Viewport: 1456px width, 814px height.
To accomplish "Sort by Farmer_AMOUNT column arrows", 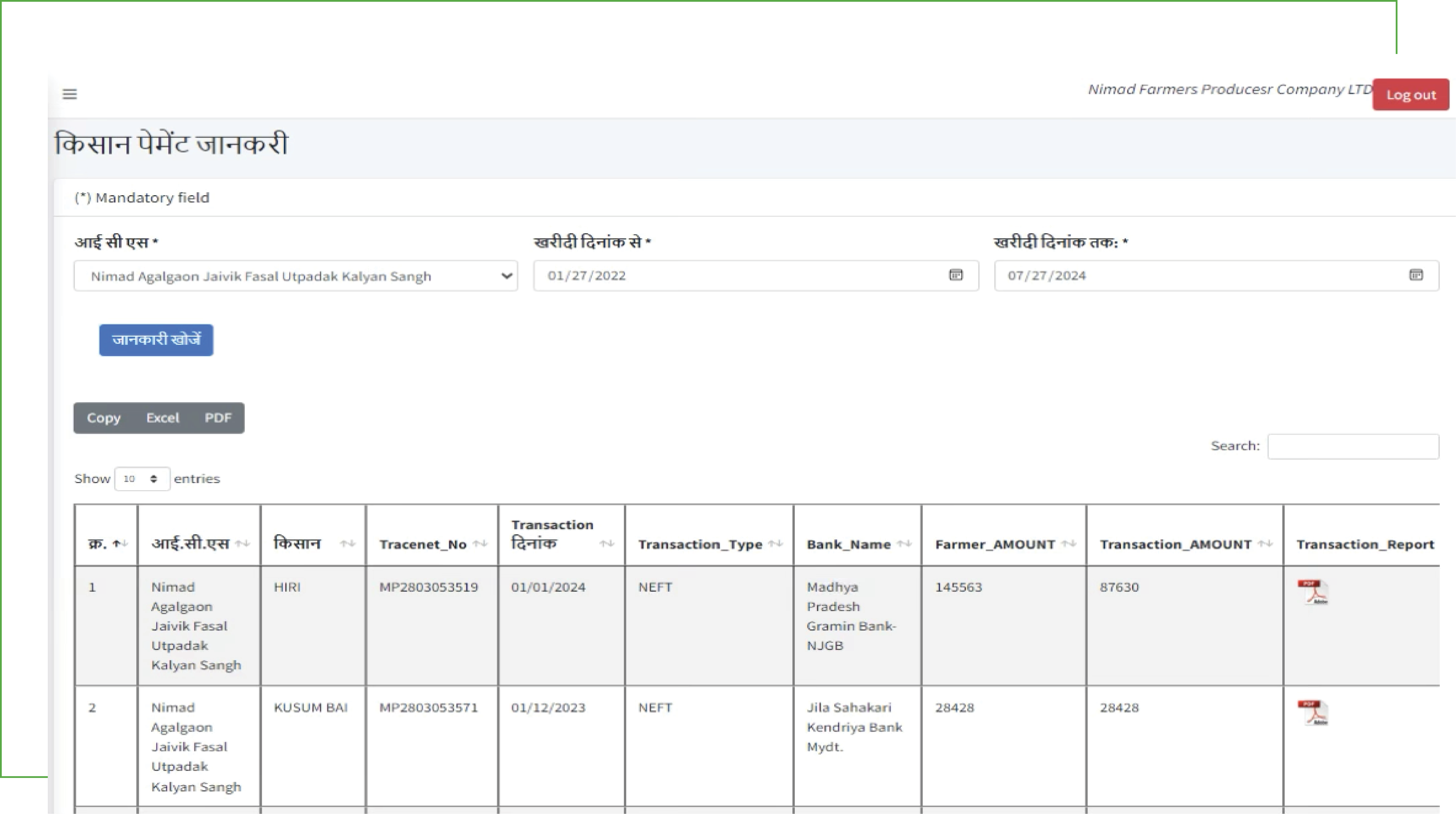I will click(1068, 544).
